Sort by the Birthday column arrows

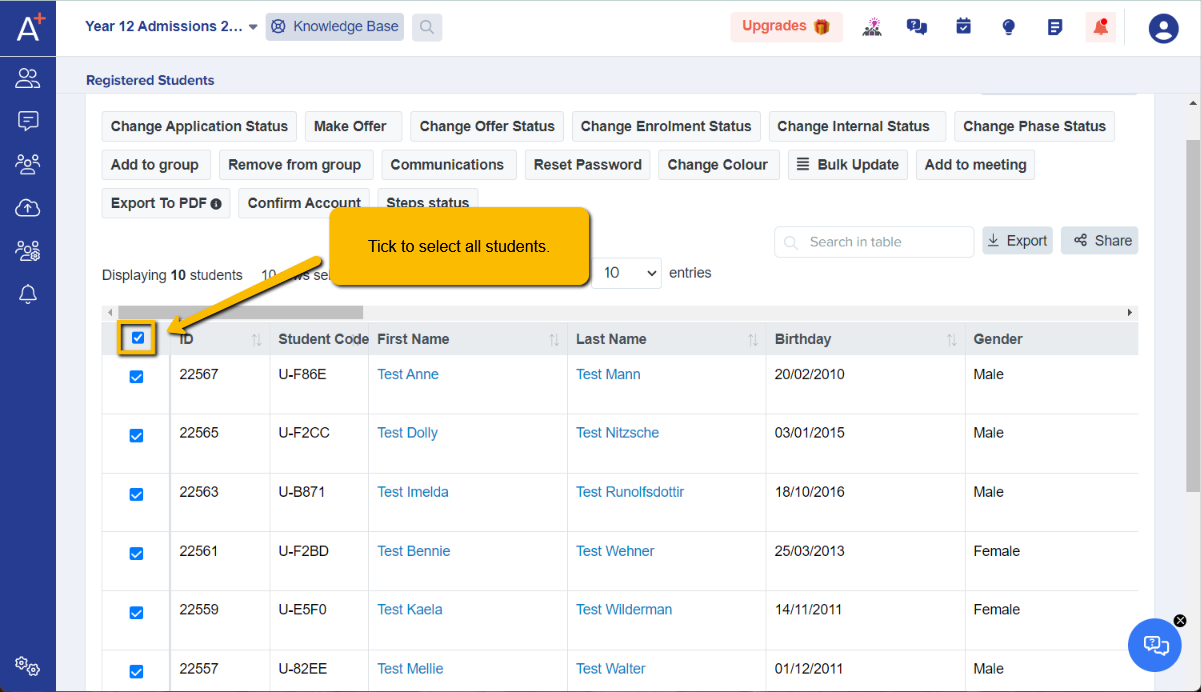pyautogui.click(x=952, y=340)
